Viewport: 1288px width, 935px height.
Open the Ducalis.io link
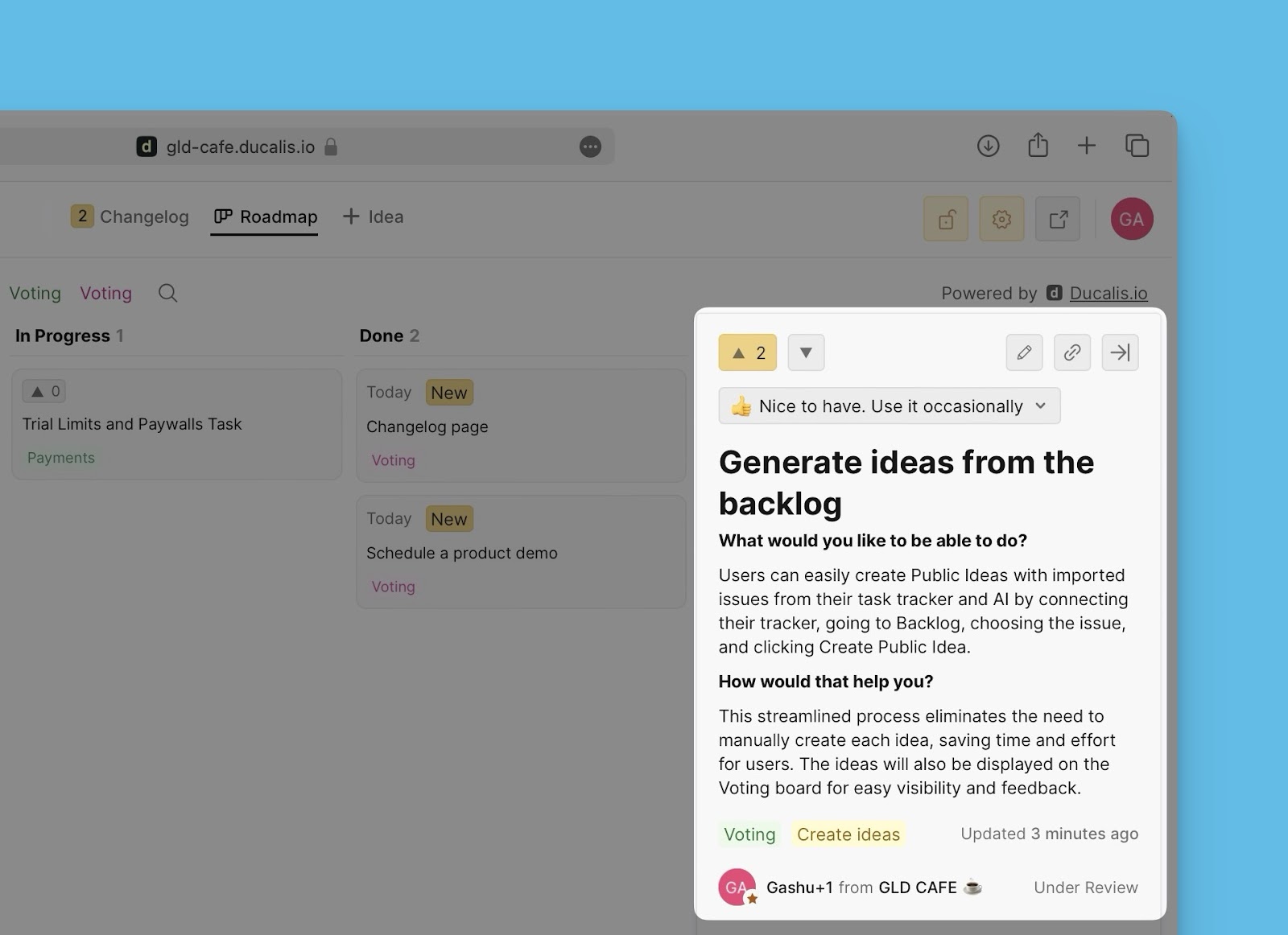click(1108, 293)
